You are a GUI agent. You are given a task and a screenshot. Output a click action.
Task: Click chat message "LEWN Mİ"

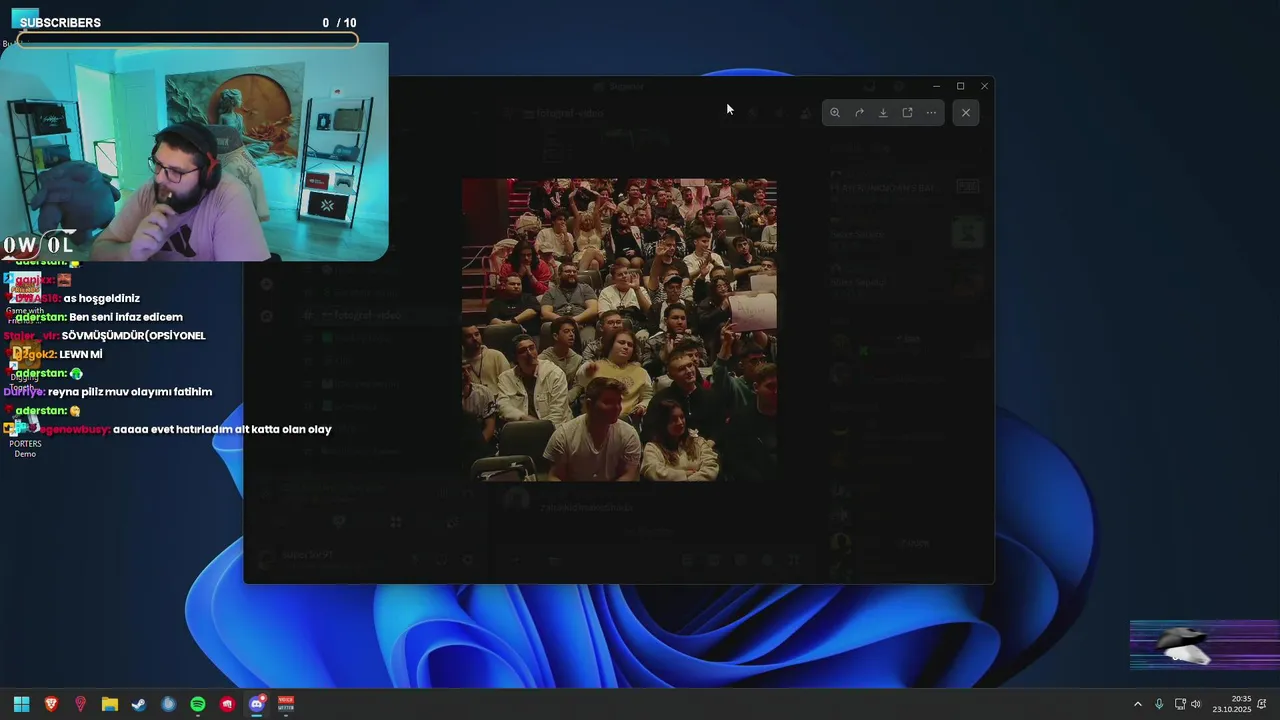(81, 354)
